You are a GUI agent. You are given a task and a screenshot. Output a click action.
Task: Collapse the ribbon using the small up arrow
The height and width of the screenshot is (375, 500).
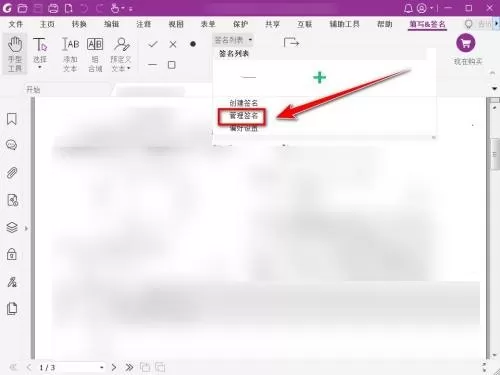[x=493, y=73]
